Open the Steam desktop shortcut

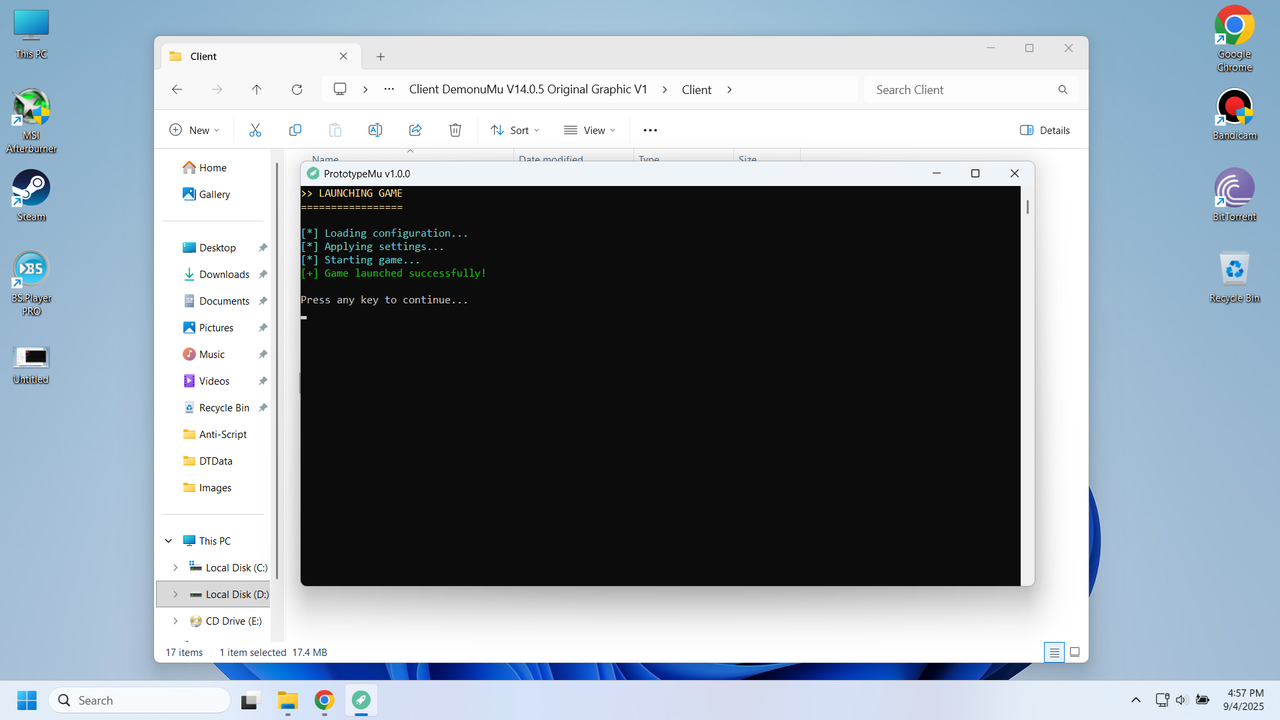click(31, 195)
